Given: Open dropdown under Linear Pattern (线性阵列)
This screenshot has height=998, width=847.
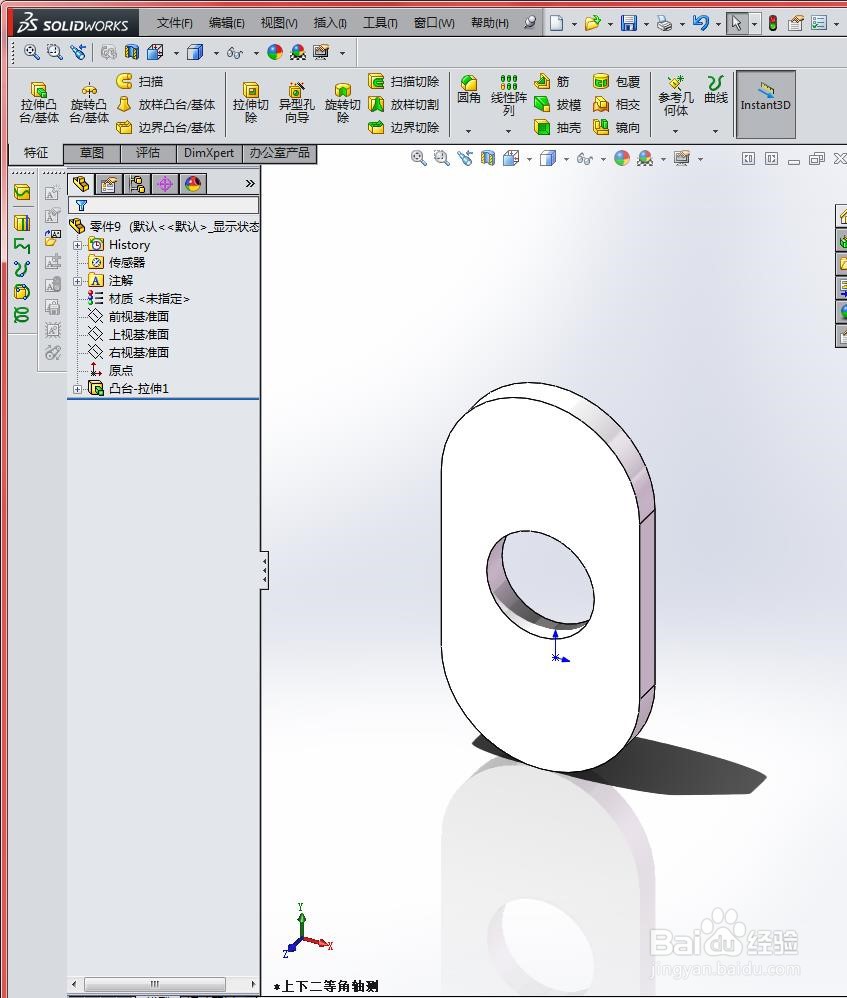Looking at the screenshot, I should click(x=508, y=130).
